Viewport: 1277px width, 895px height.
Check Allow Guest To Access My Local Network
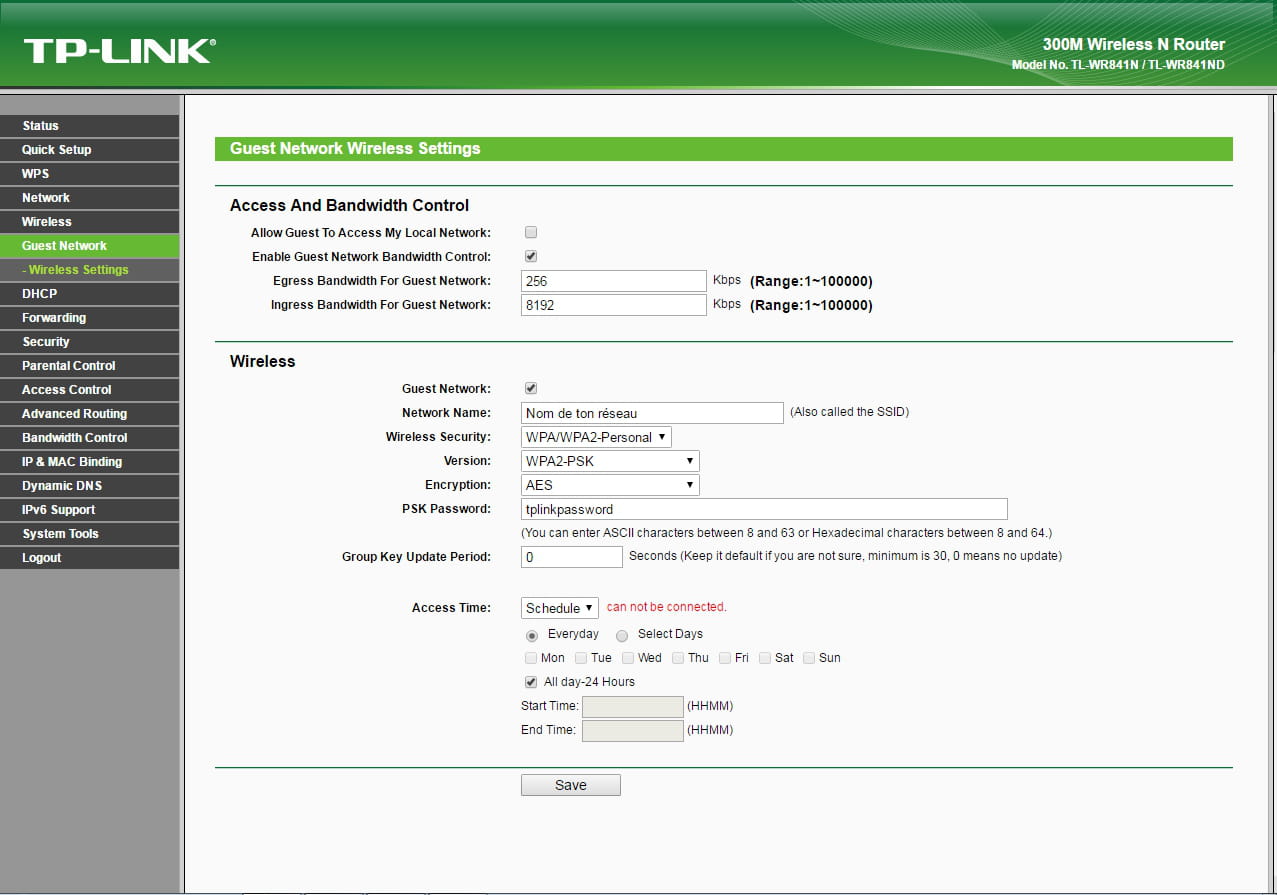[x=531, y=233]
